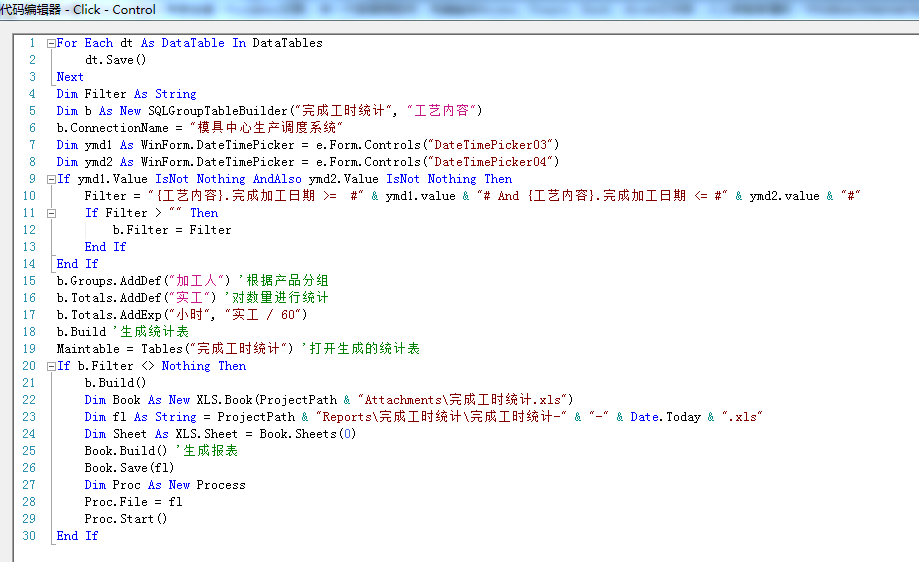Screen dimensions: 919x562
Task: Click the string "模具中心生产调度系统" on line 6
Action: 266,128
